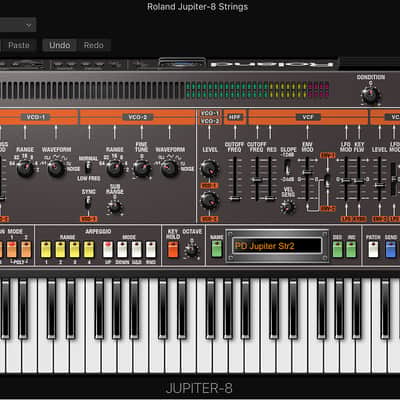Click the VCO-1 Range knob
The height and width of the screenshot is (400, 400).
point(25,168)
